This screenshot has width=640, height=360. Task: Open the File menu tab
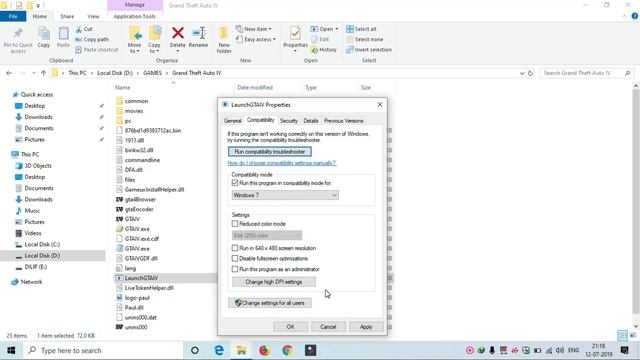point(13,16)
